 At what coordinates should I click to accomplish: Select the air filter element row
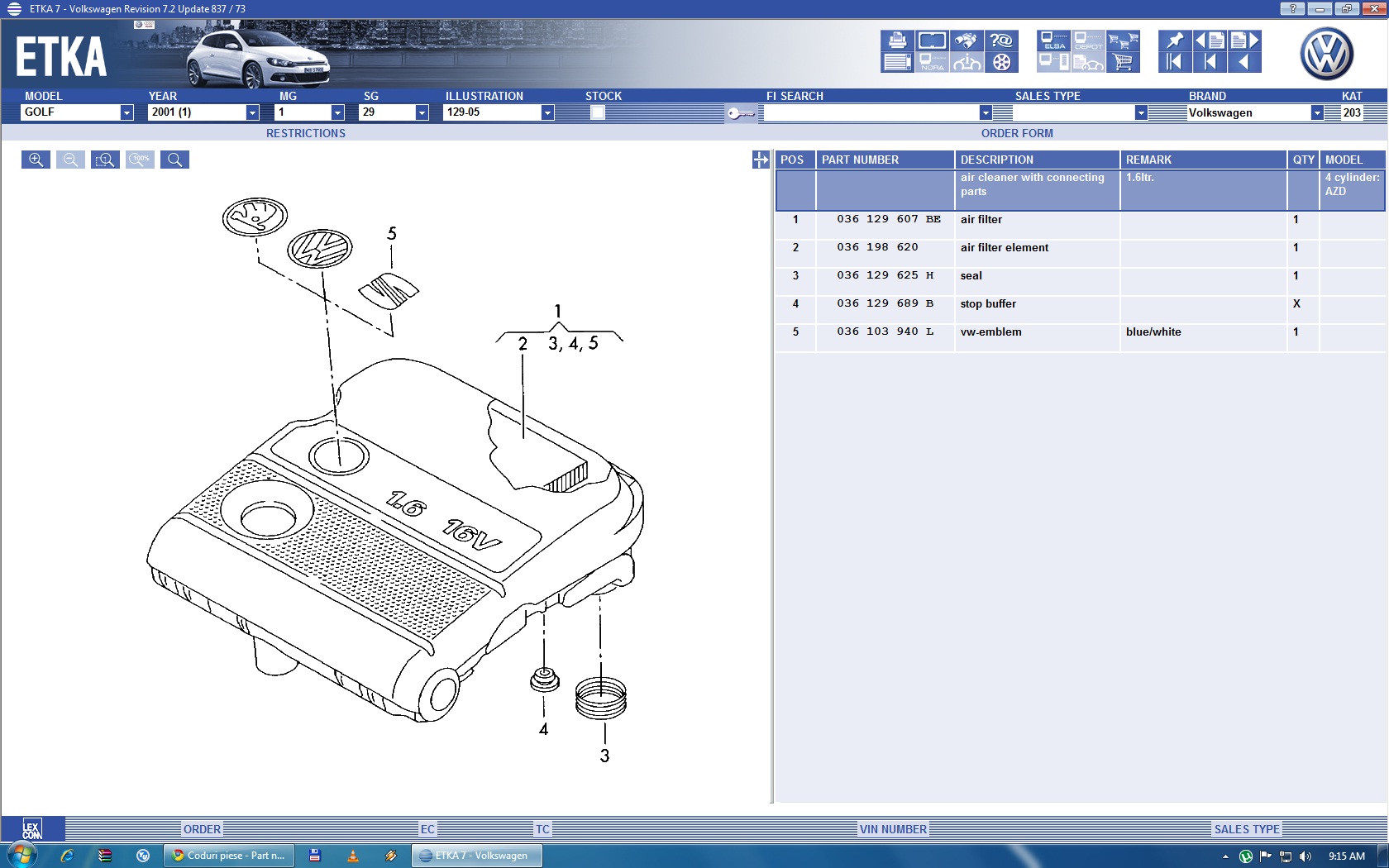tap(1004, 247)
